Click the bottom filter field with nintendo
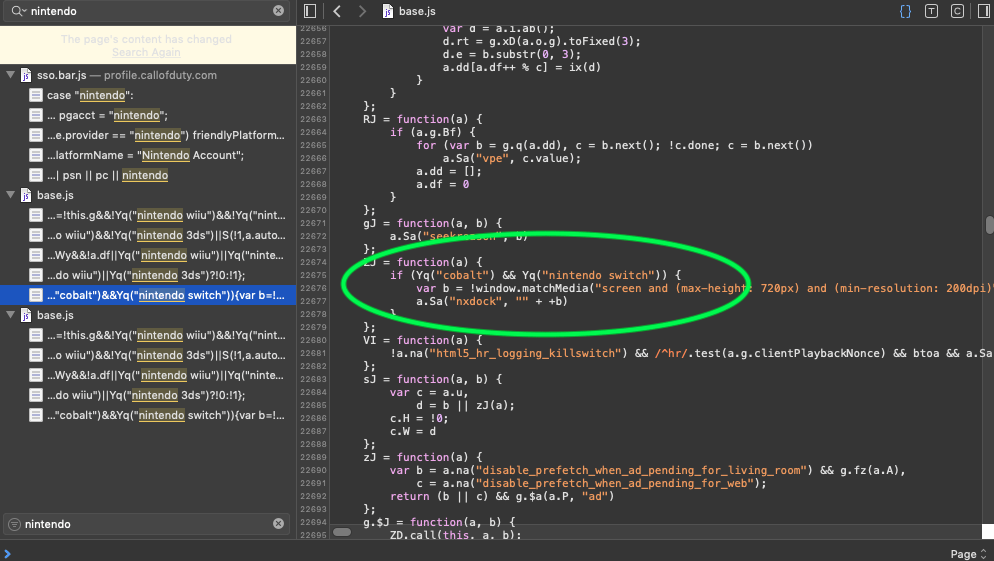 click(x=148, y=524)
